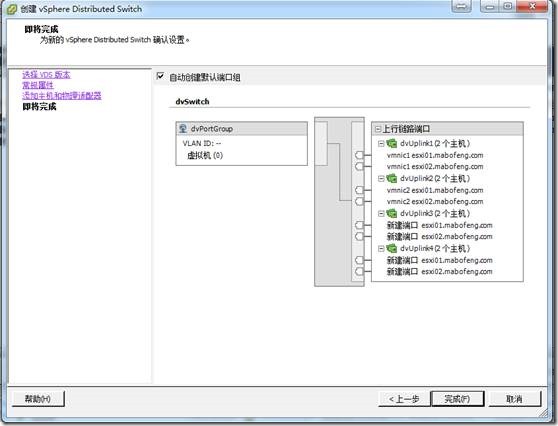The width and height of the screenshot is (558, 426).
Task: Go to the Select VDS Version step
Action: coord(46,74)
